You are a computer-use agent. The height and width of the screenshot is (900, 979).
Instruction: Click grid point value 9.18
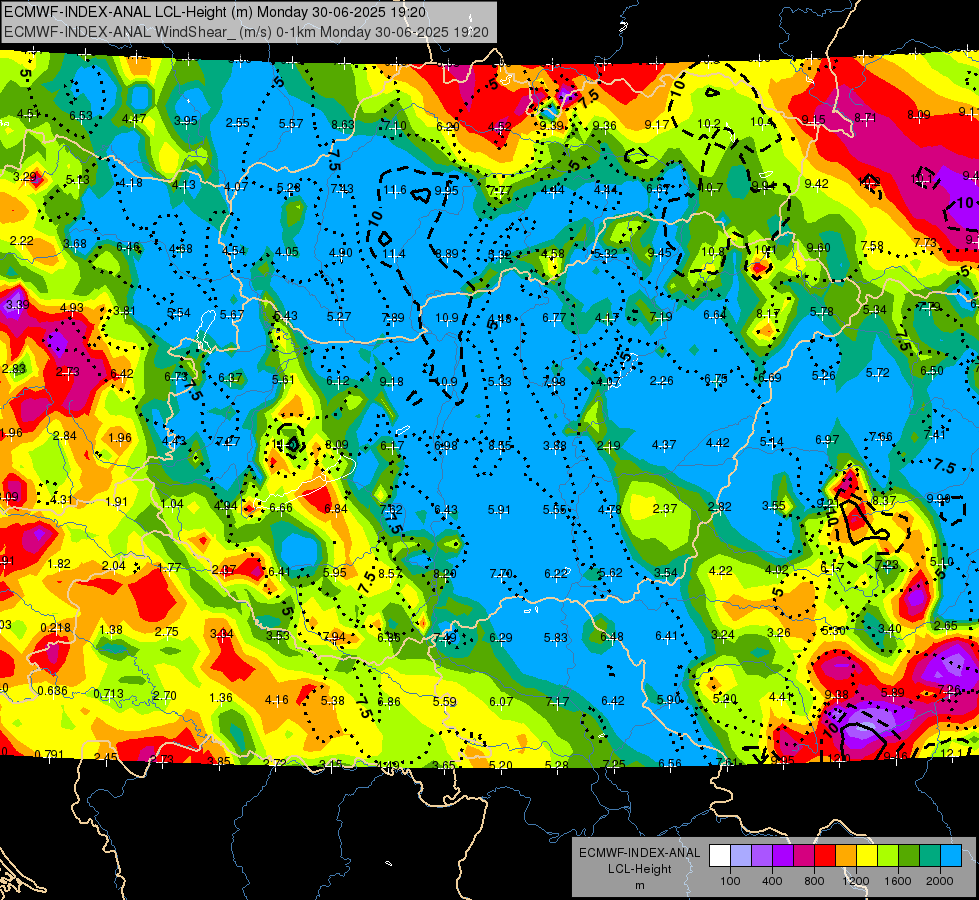391,382
